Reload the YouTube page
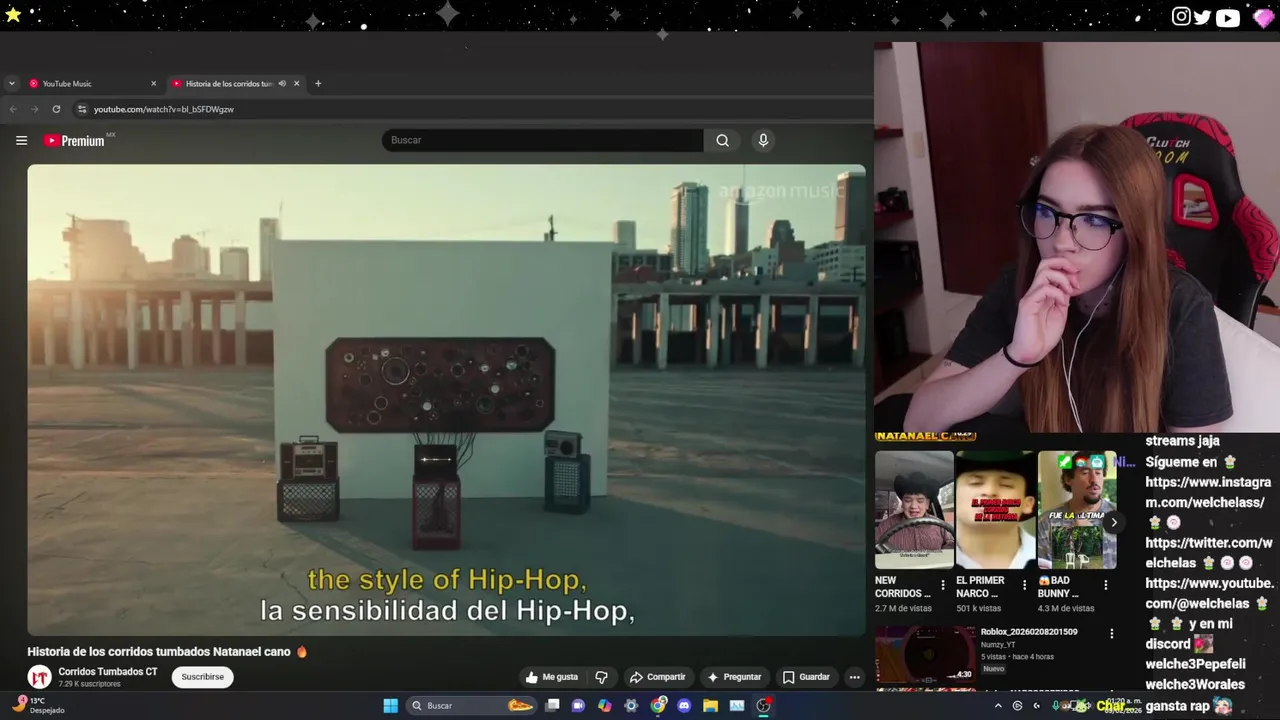This screenshot has height=720, width=1280. [56, 109]
